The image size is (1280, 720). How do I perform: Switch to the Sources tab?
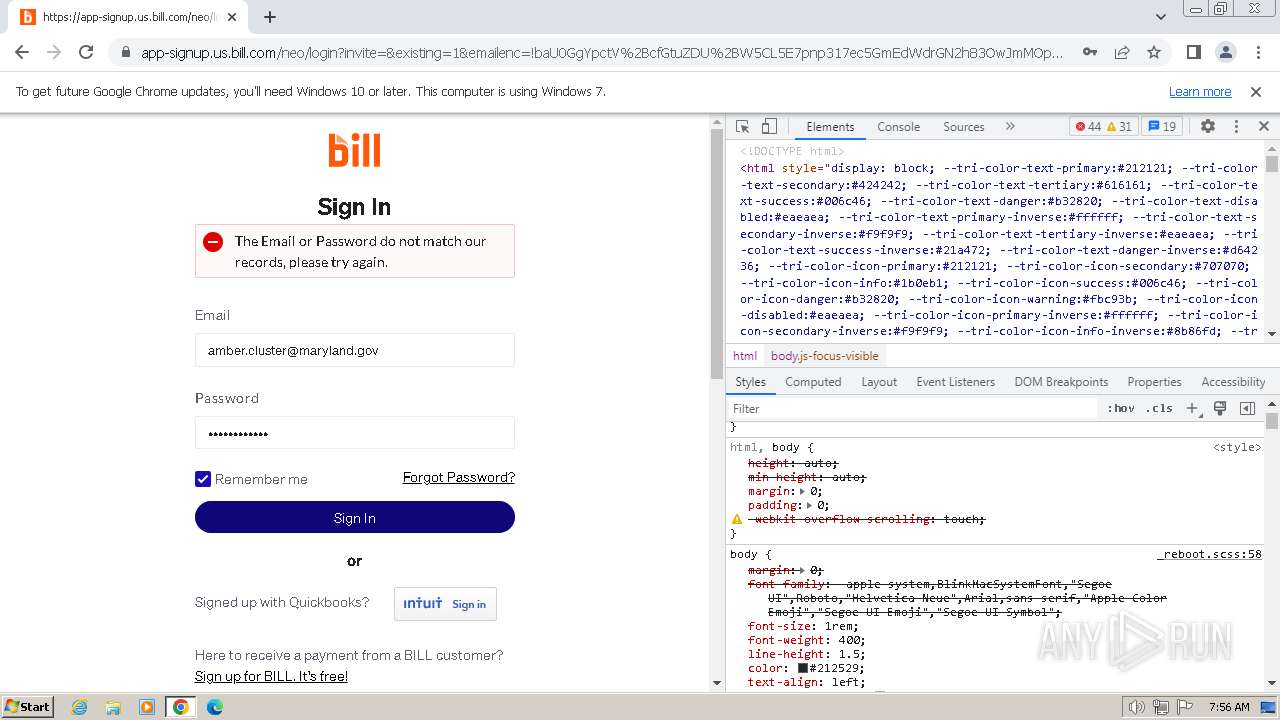pos(964,126)
